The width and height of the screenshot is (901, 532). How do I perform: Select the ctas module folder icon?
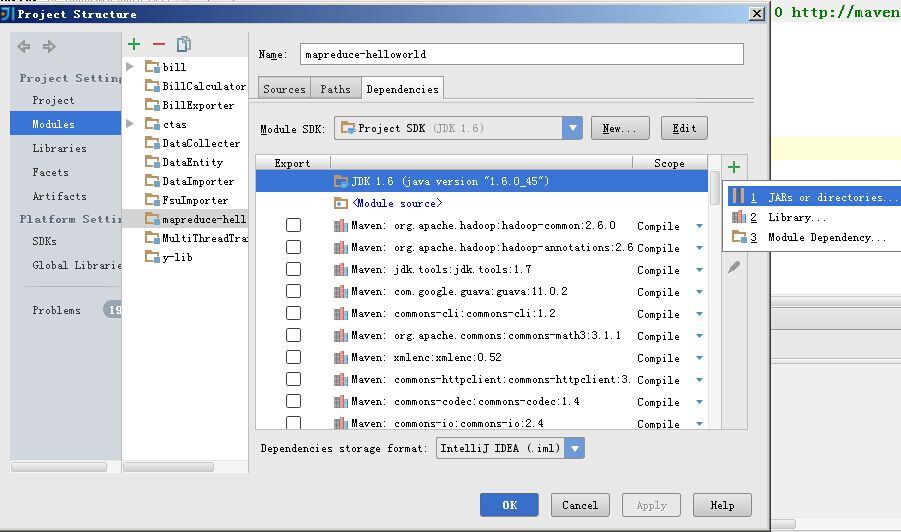[152, 124]
